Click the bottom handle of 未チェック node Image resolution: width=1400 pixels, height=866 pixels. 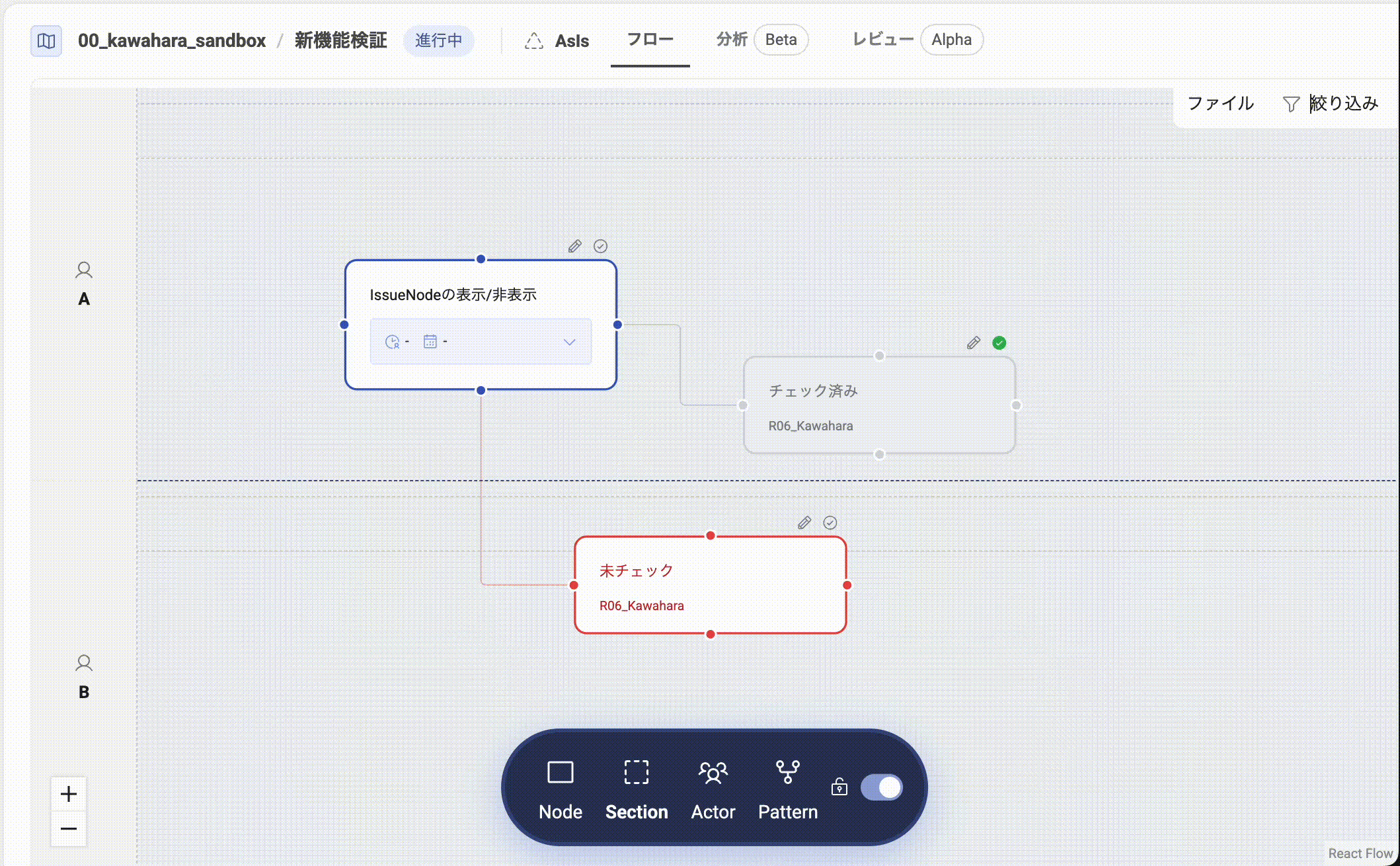pyautogui.click(x=711, y=634)
